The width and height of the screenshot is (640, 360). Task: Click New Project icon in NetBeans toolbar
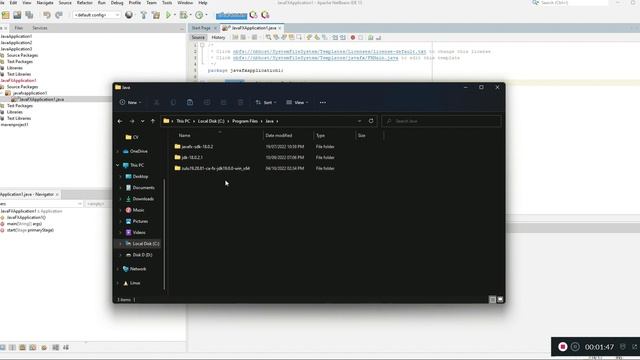(x=6, y=15)
